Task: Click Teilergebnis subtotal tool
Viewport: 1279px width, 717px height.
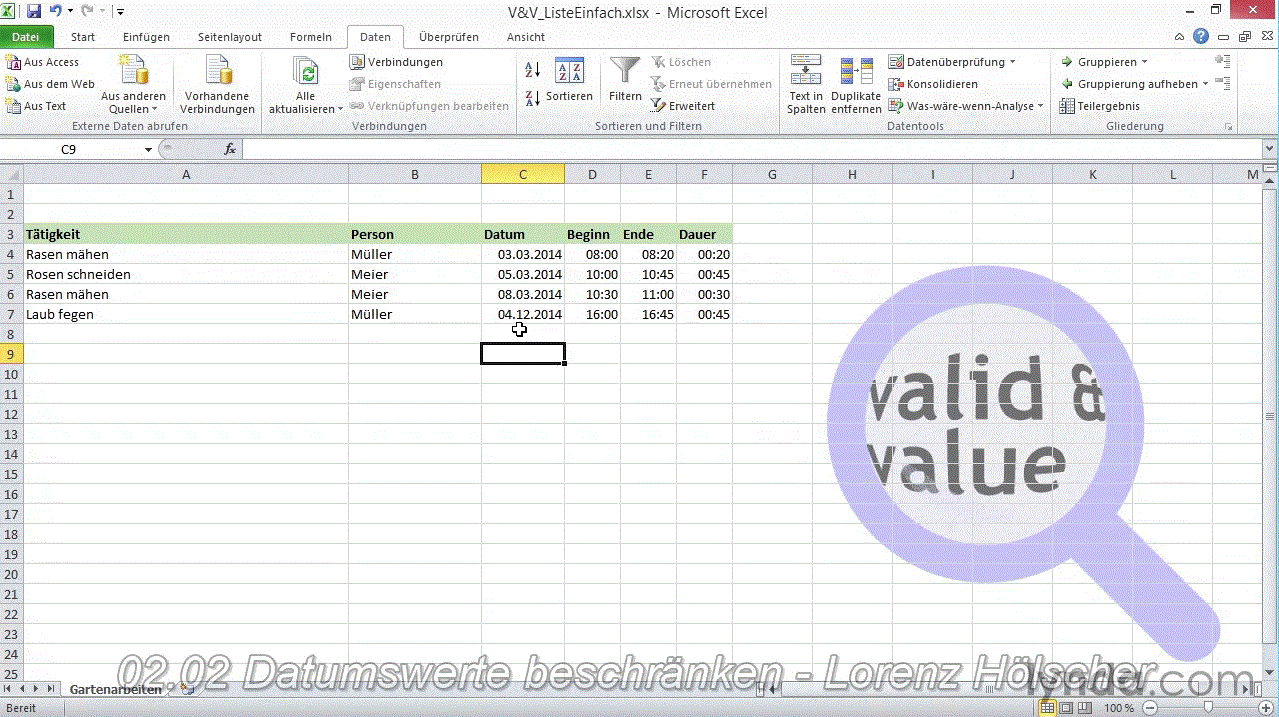Action: 1100,106
